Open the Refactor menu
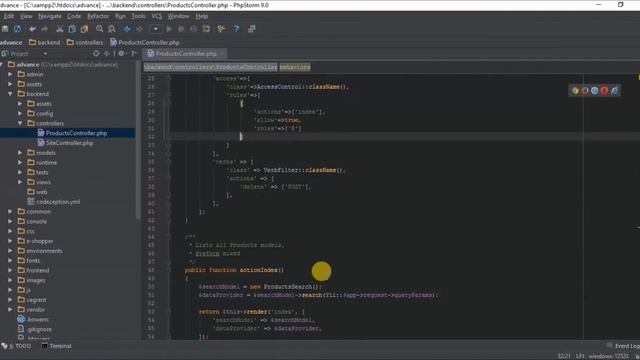Viewport: 640px width, 360px height. click(98, 16)
